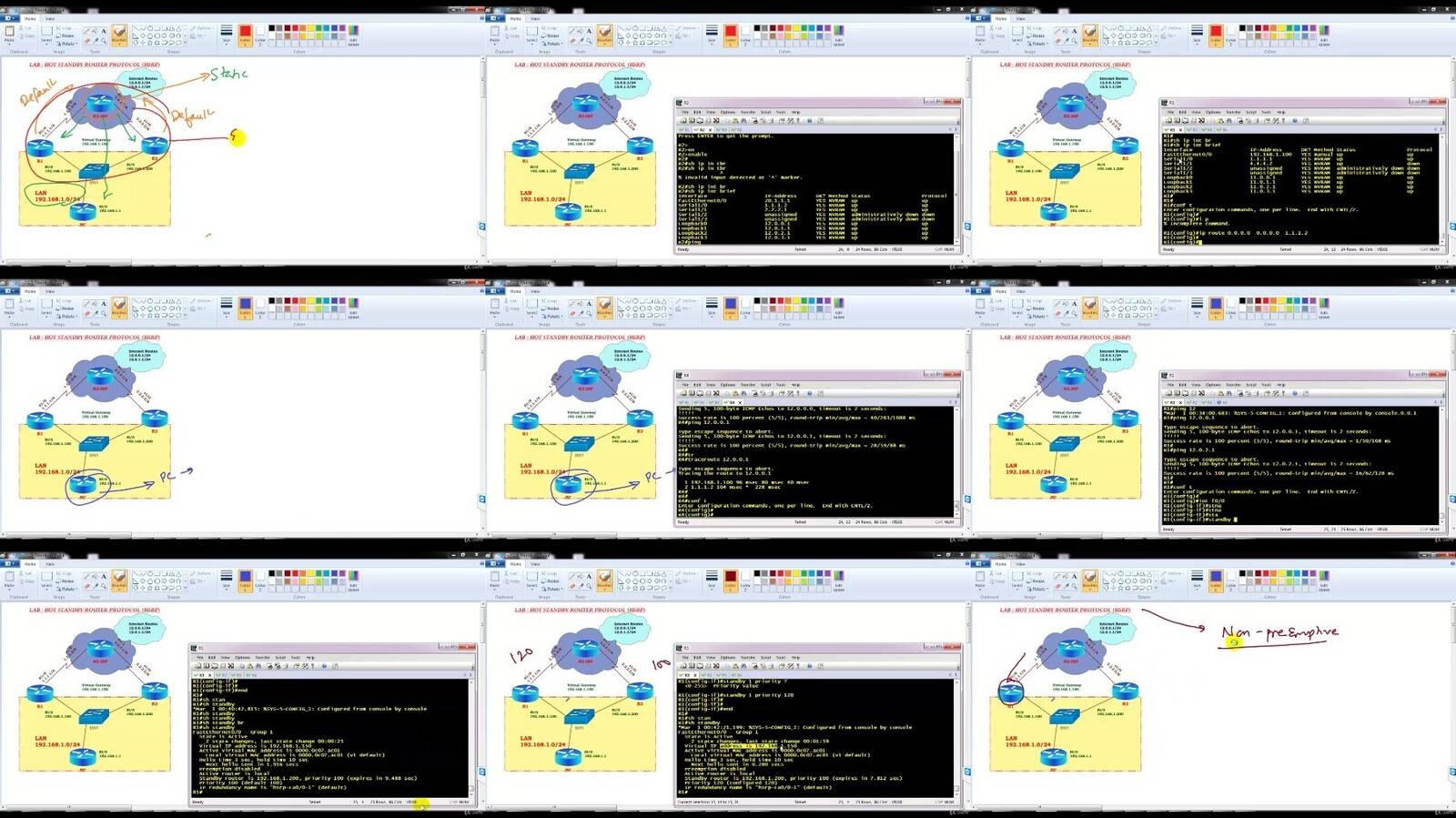Select R1 session tab in the '120' handwriting frame
This screenshot has height=818, width=1456.
pyautogui.click(x=687, y=673)
